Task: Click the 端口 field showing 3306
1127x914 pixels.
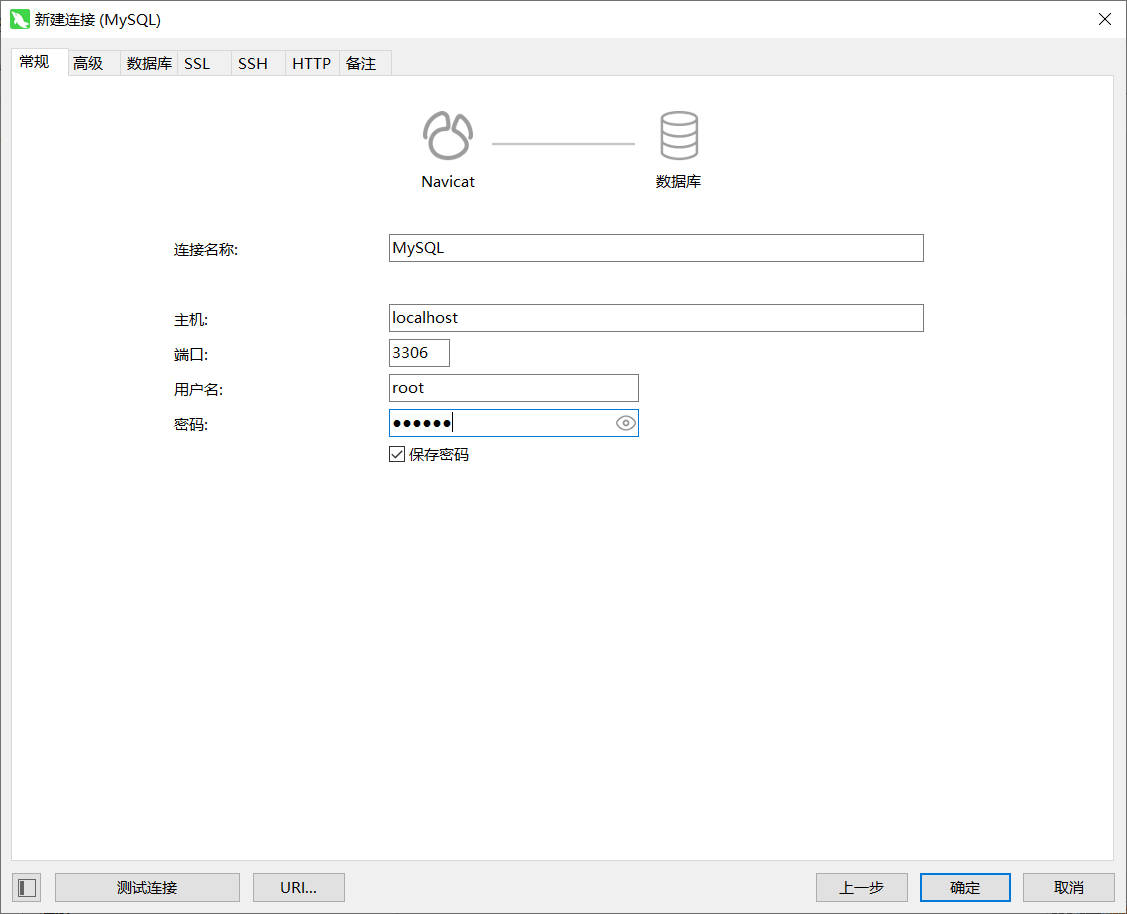Action: [x=419, y=353]
